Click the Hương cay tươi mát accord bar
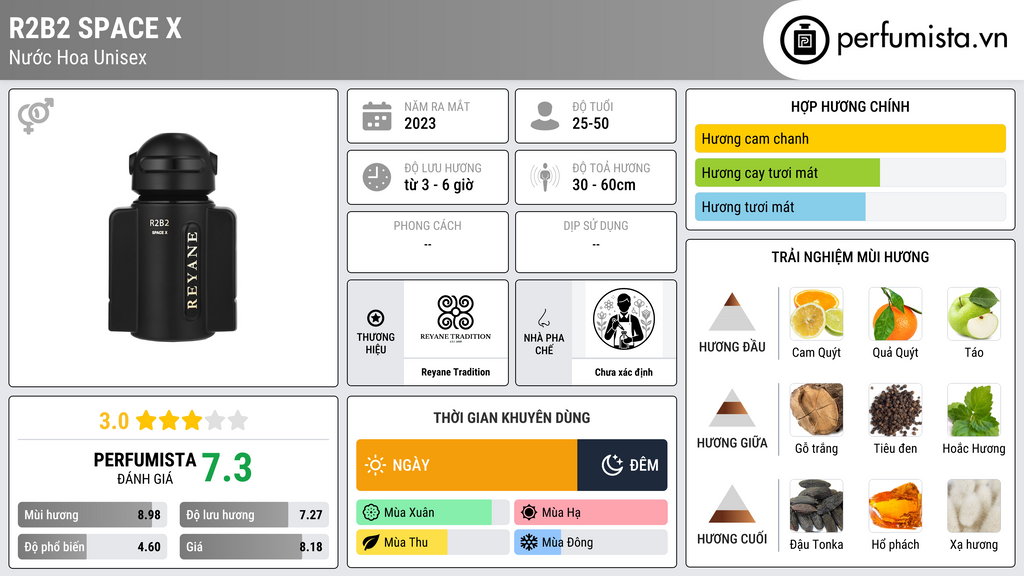Viewport: 1024px width, 576px height. pos(850,172)
